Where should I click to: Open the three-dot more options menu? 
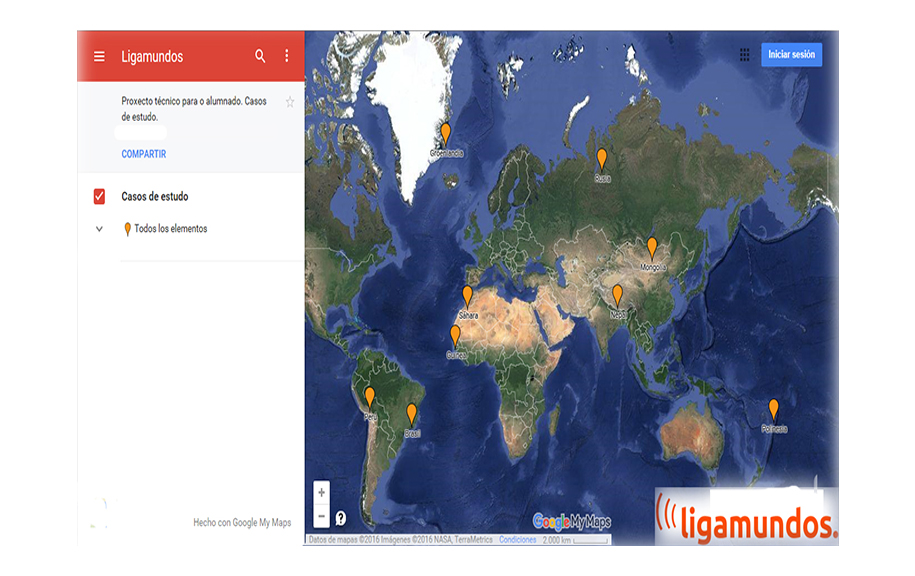click(x=287, y=55)
